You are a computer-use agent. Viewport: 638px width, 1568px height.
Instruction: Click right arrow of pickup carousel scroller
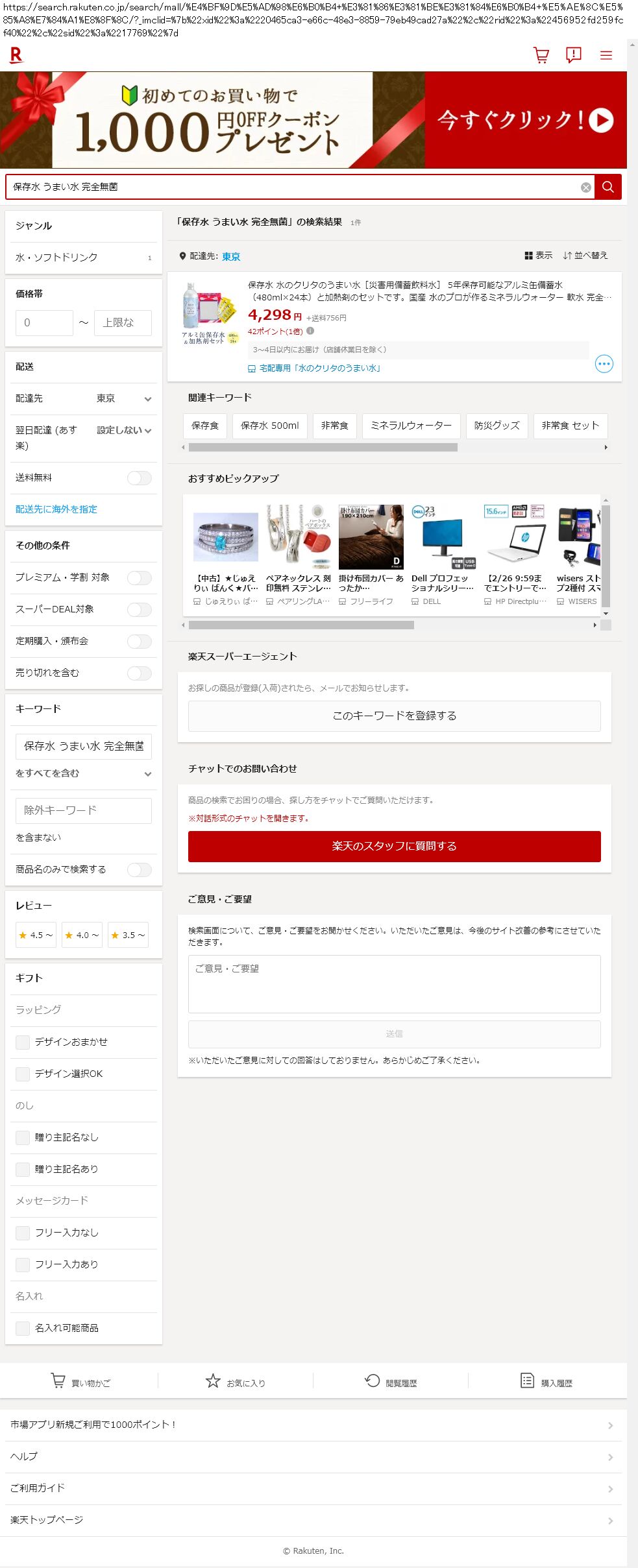click(x=595, y=625)
